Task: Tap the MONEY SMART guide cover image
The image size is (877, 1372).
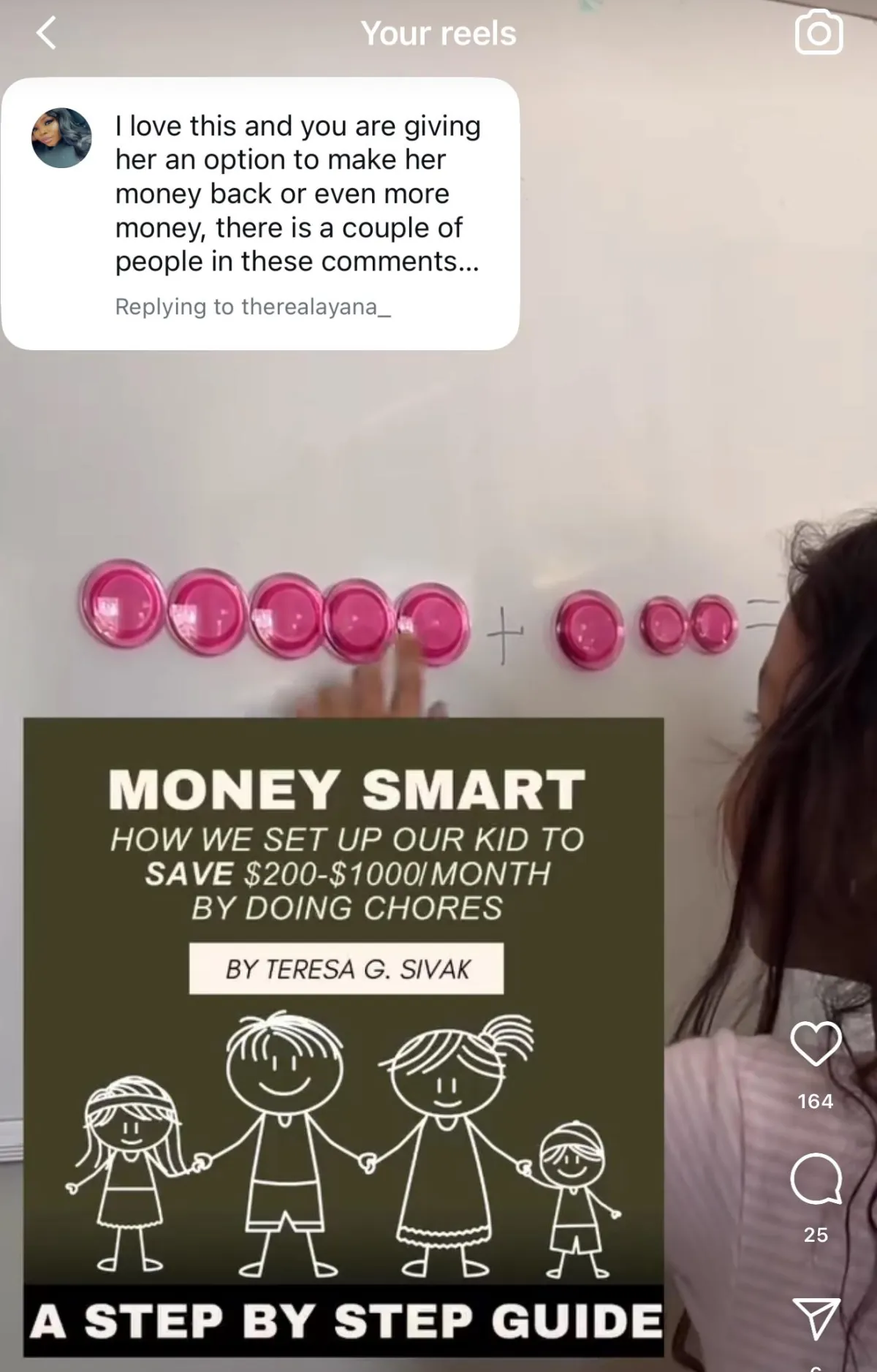Action: click(343, 1037)
